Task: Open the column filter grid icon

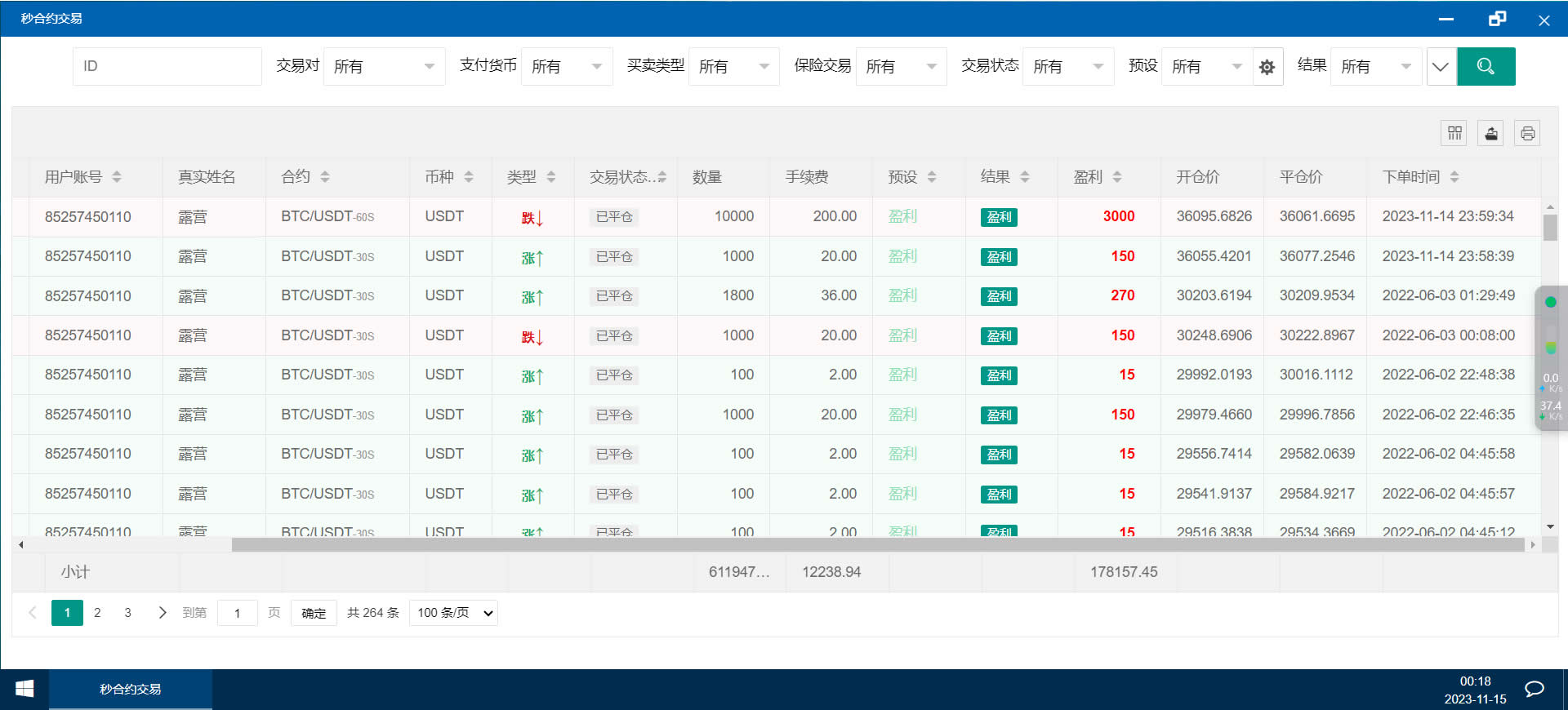Action: click(x=1454, y=133)
